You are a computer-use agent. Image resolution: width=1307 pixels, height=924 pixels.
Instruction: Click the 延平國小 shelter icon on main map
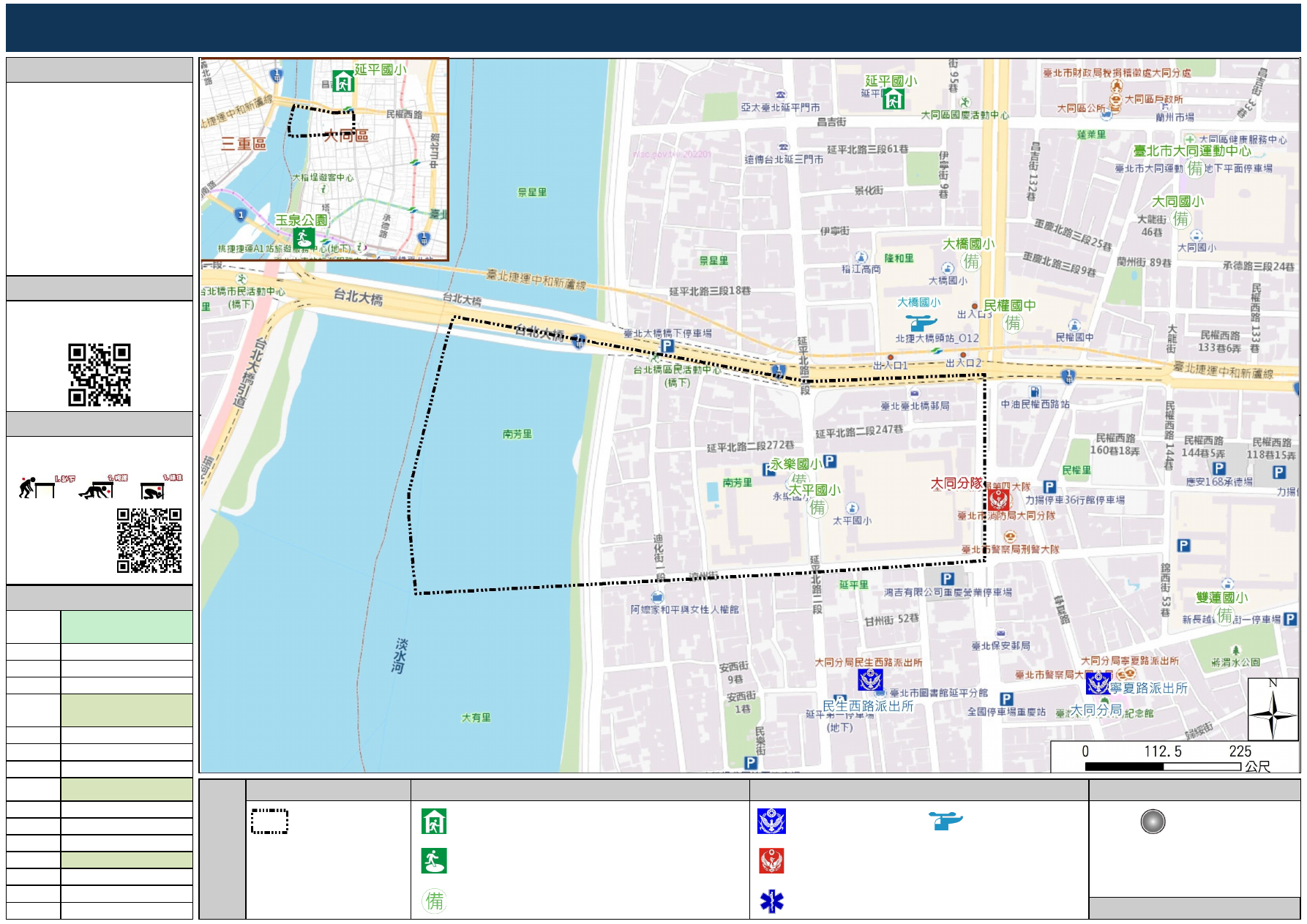[x=893, y=99]
